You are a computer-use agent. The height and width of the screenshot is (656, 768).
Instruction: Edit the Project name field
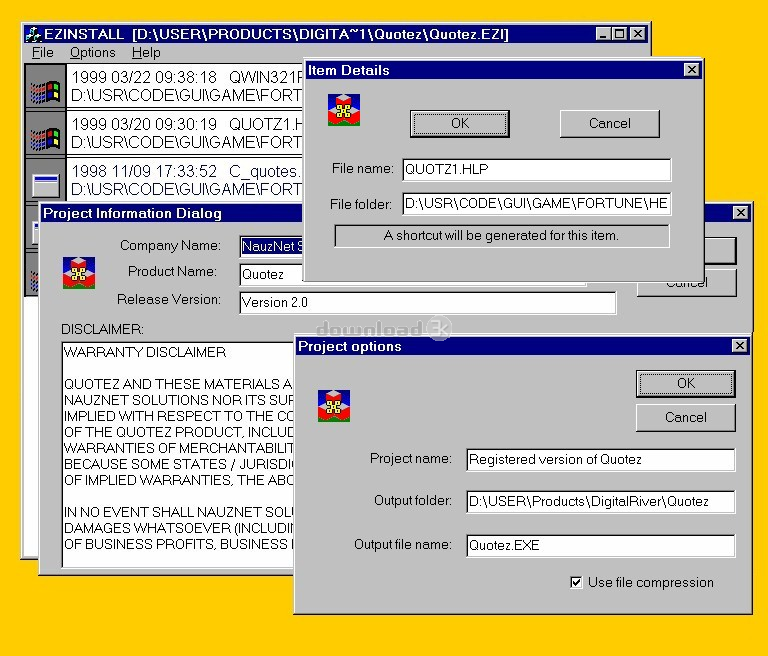[600, 460]
